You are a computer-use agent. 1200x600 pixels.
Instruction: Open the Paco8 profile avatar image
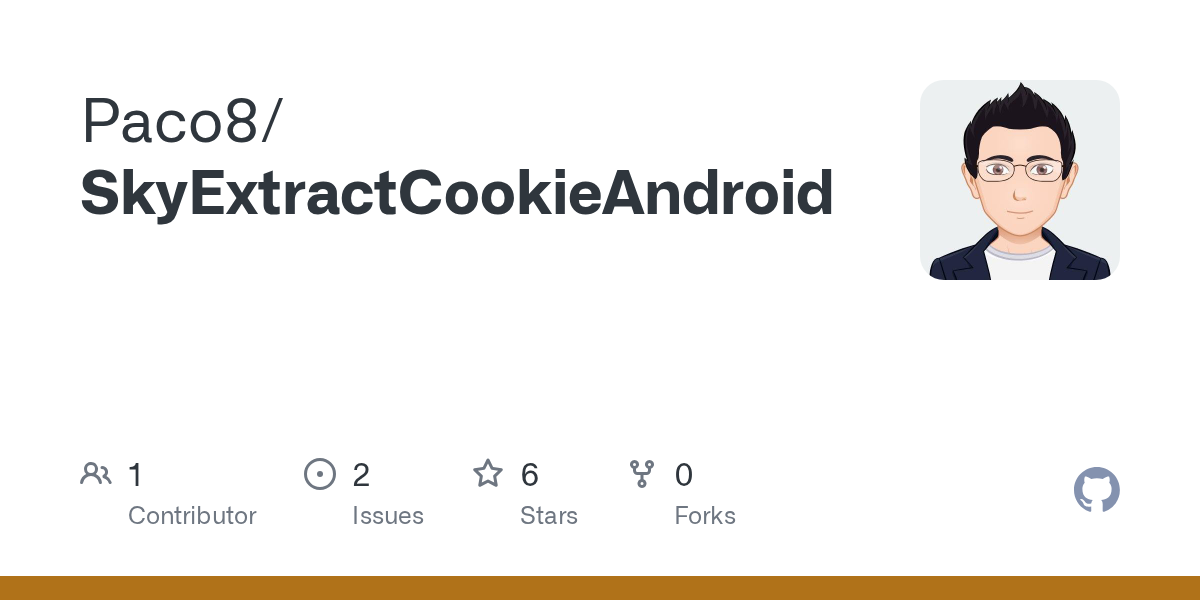click(x=1020, y=180)
